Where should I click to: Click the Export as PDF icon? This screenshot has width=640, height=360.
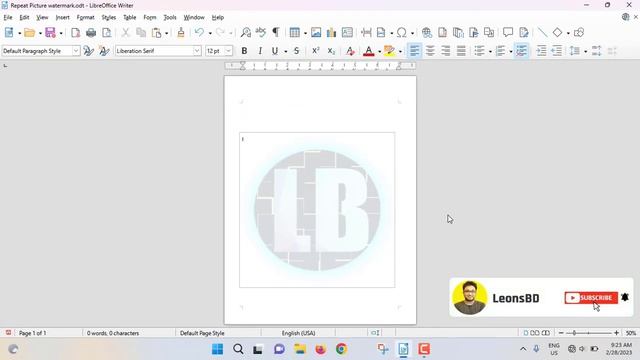point(76,33)
